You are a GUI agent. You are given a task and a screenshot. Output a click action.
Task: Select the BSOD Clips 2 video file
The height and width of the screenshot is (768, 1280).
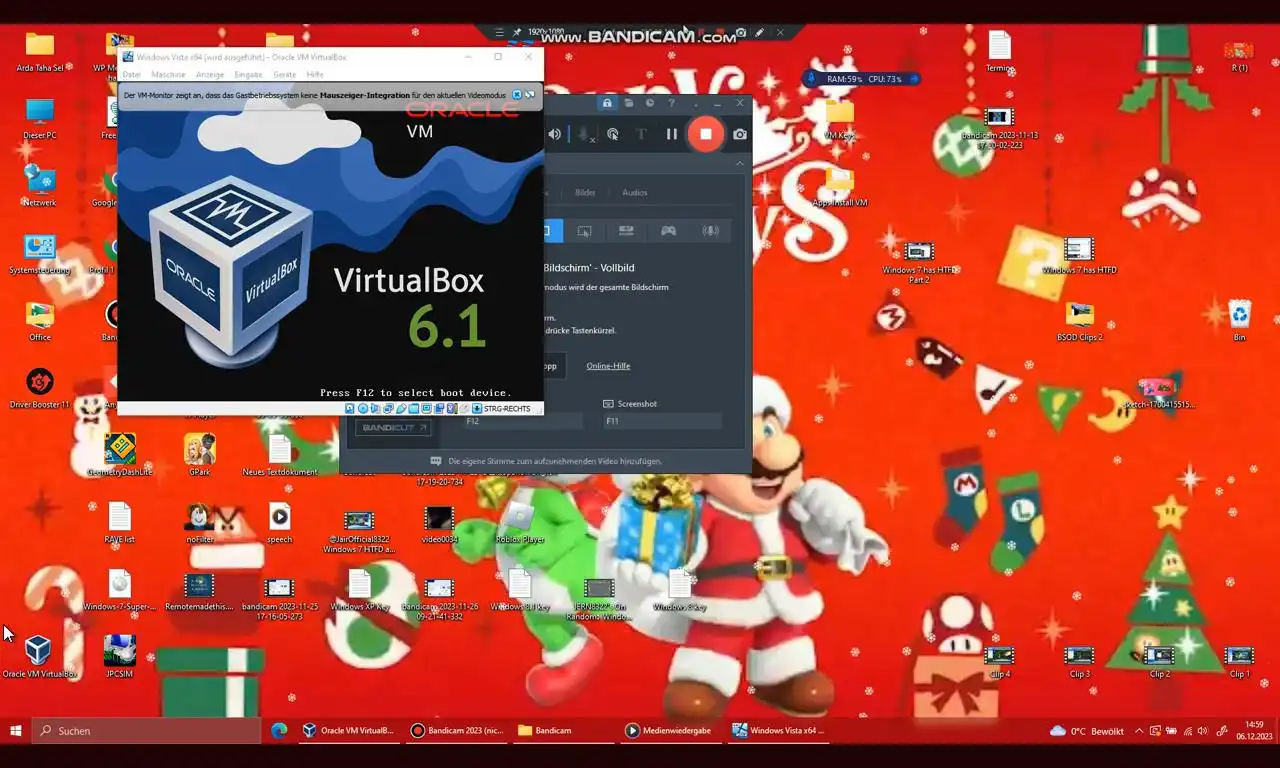click(1080, 321)
